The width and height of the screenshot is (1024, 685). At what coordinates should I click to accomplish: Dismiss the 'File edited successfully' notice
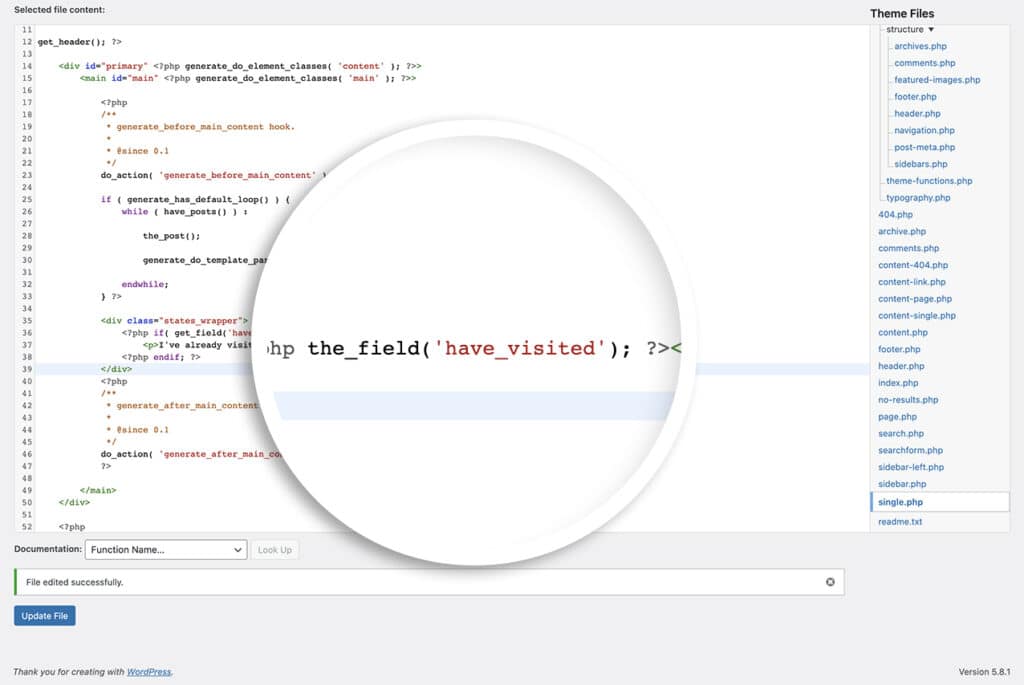829,580
